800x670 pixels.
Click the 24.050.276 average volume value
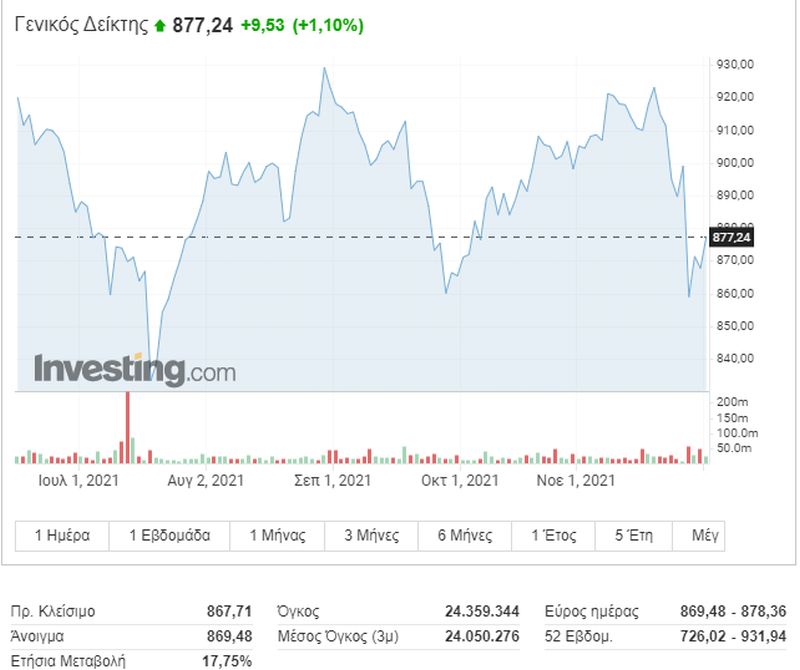pos(482,636)
